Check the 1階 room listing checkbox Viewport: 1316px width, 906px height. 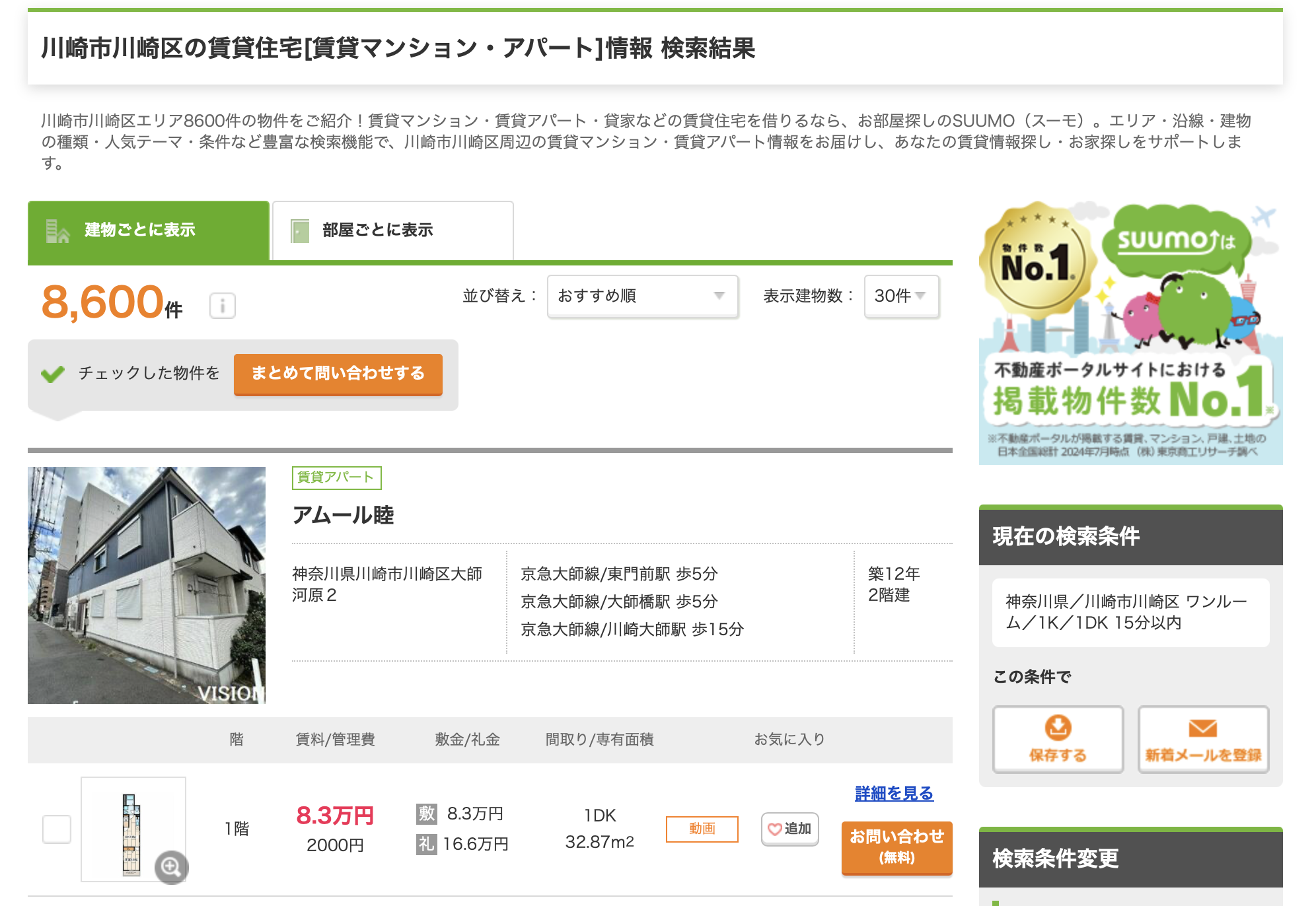pos(57,829)
